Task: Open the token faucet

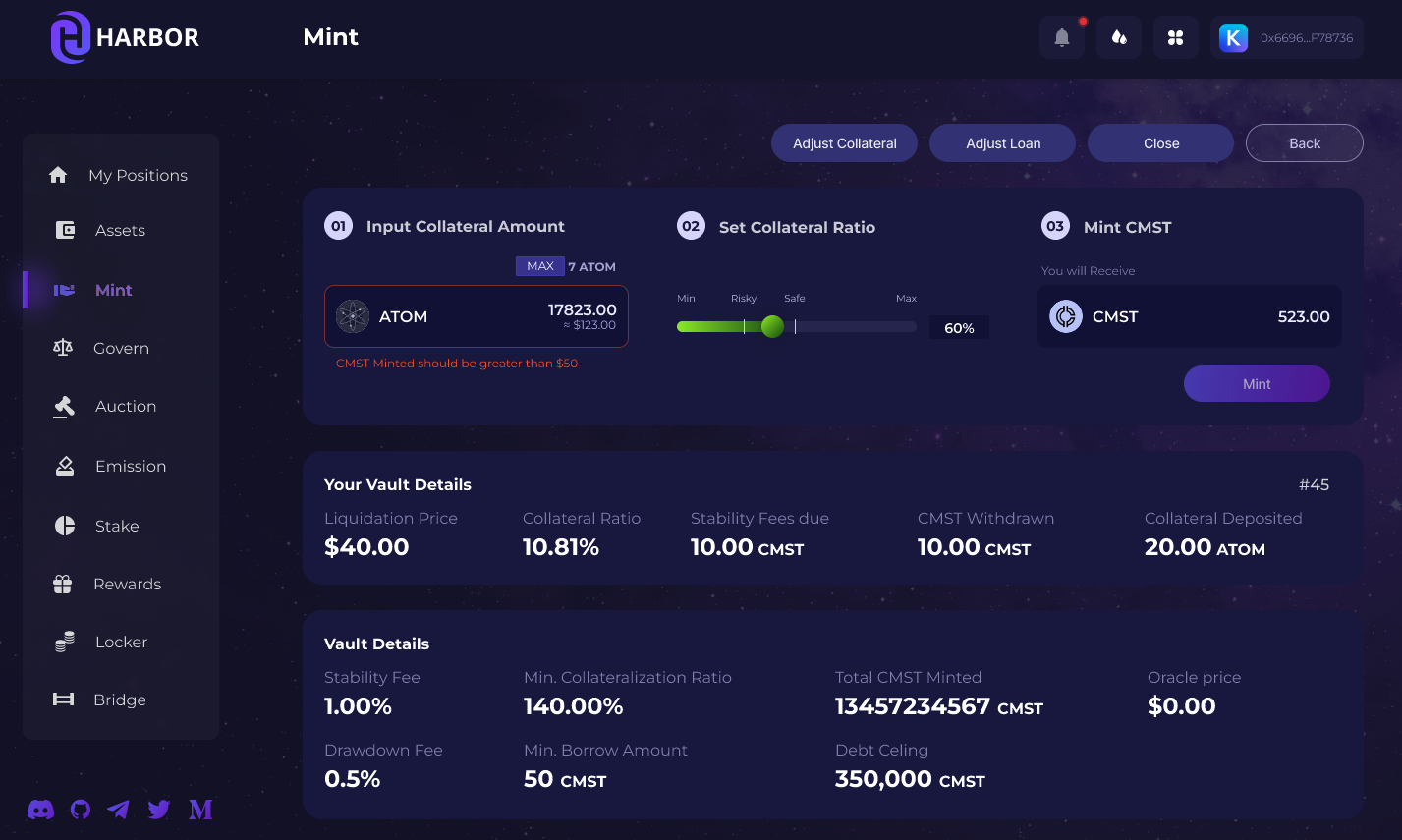Action: tap(1118, 37)
